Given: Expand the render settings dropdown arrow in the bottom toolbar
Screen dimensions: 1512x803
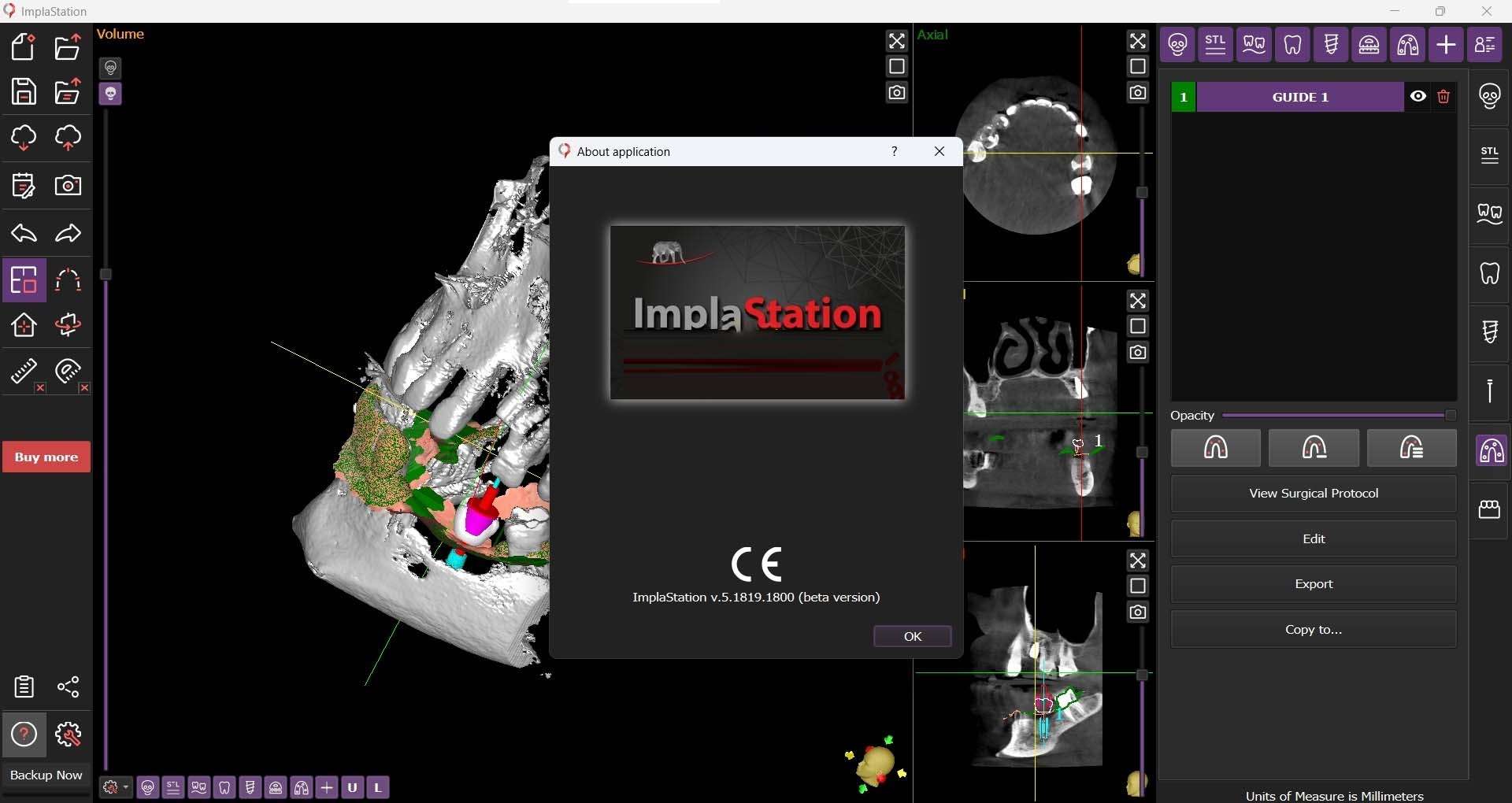Looking at the screenshot, I should click(127, 788).
